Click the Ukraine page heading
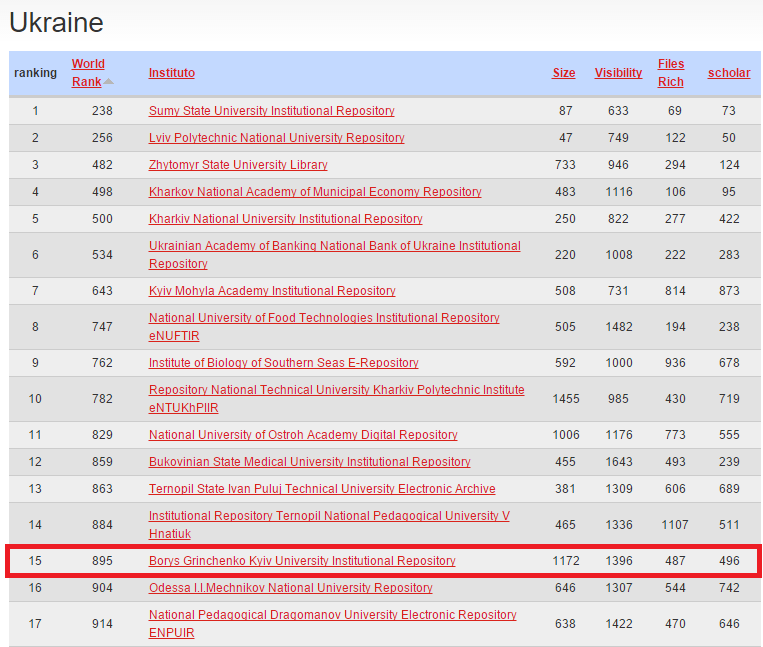The height and width of the screenshot is (647, 763). point(56,23)
